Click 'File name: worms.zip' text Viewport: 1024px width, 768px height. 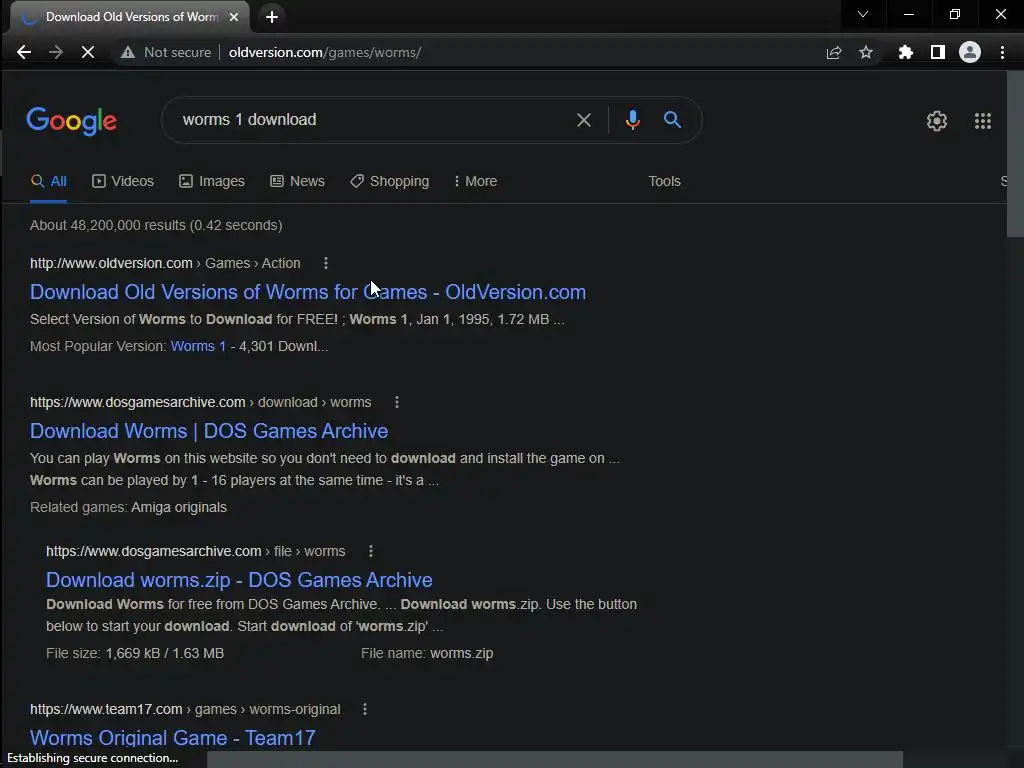(x=427, y=654)
